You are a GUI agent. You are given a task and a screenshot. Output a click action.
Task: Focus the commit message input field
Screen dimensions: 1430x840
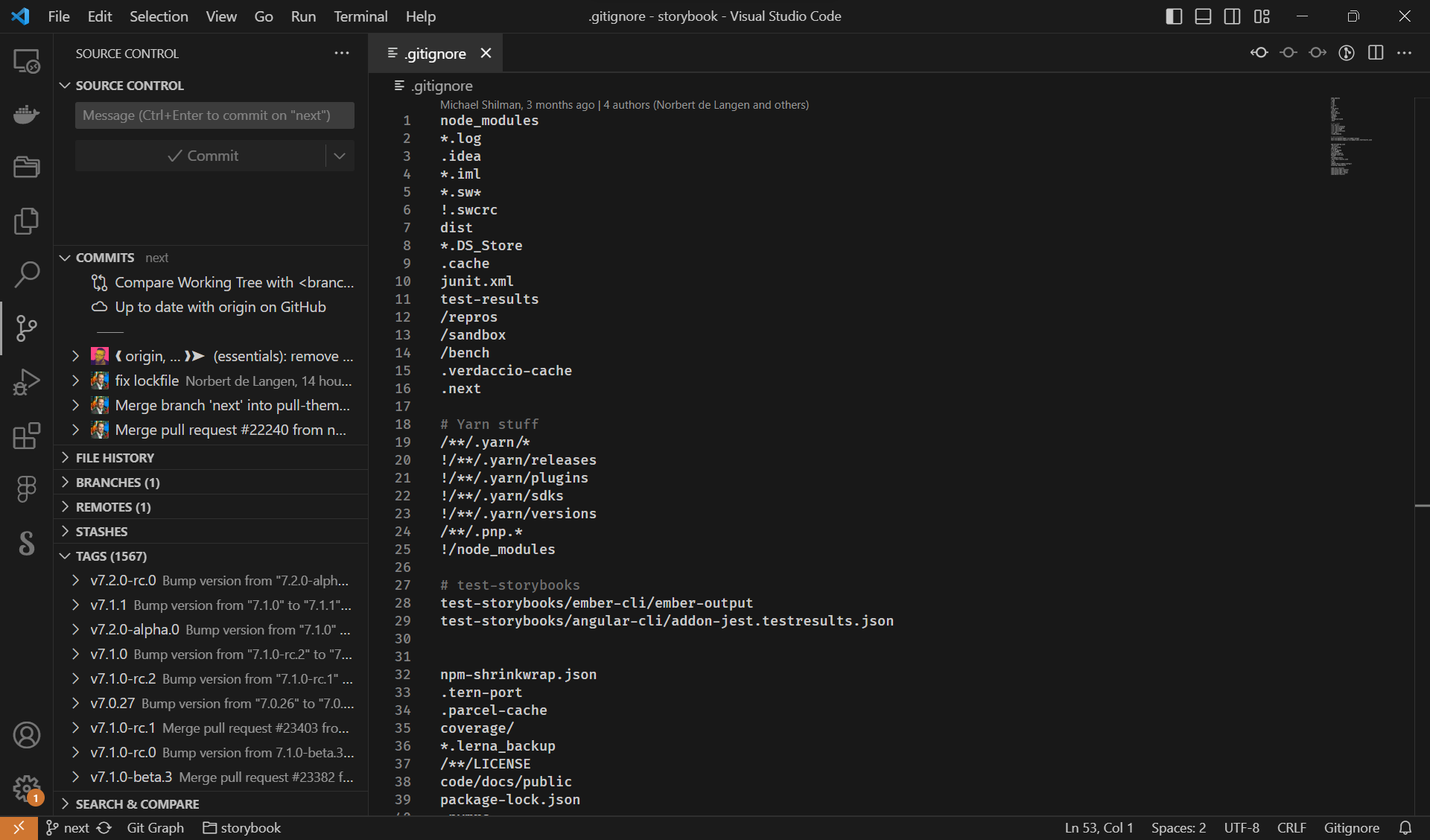214,115
